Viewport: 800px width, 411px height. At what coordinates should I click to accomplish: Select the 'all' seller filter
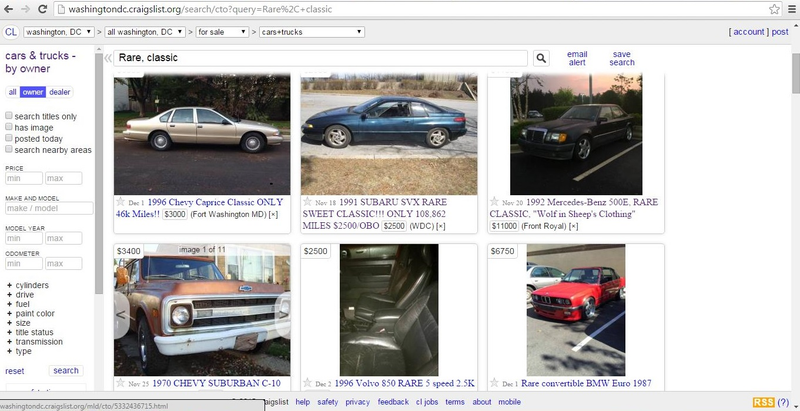coord(13,92)
